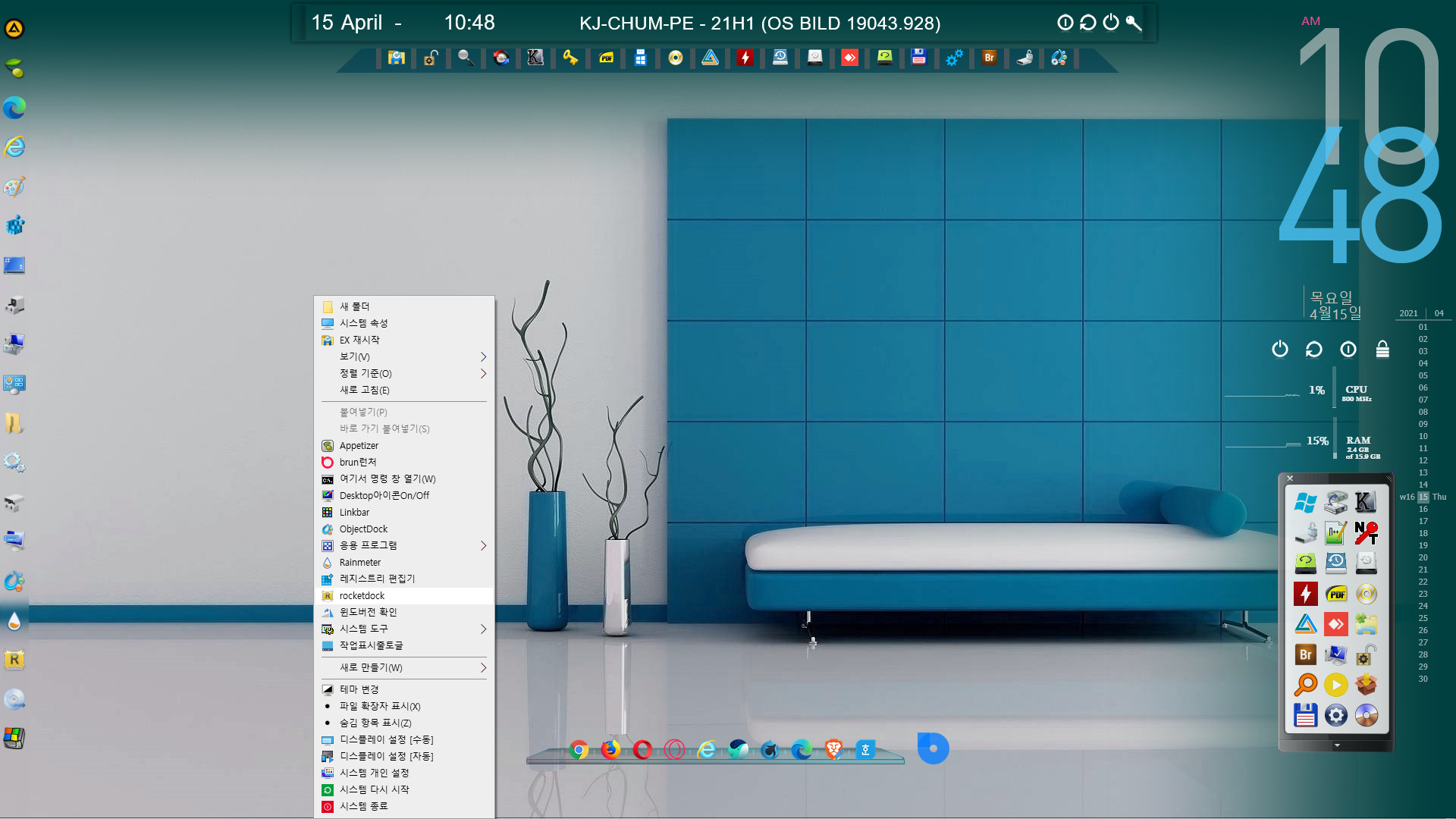Open clover folder icon in launcher panel
1456x819 pixels.
pos(1366,624)
